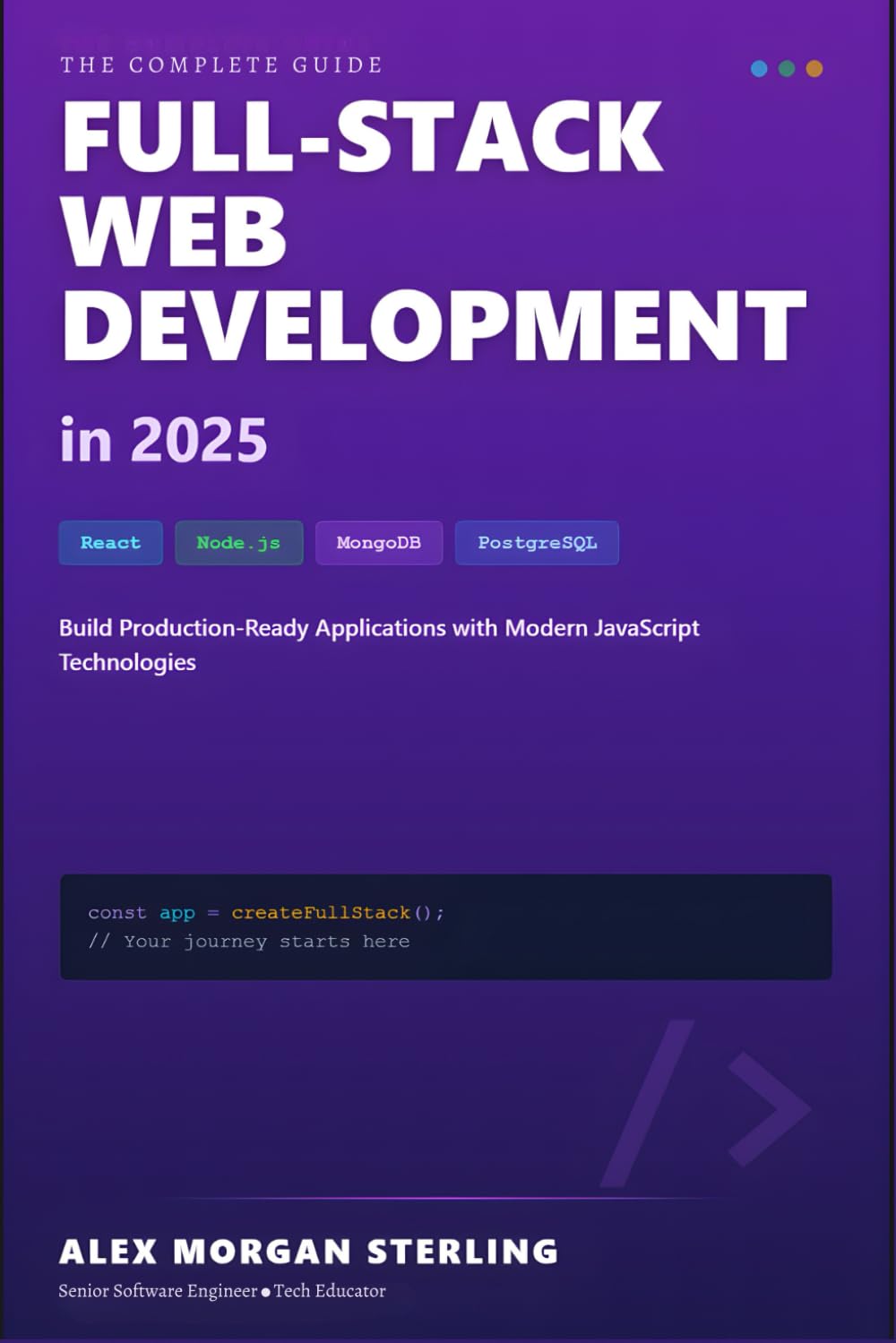Click the blue dot in the corner trio

757,67
